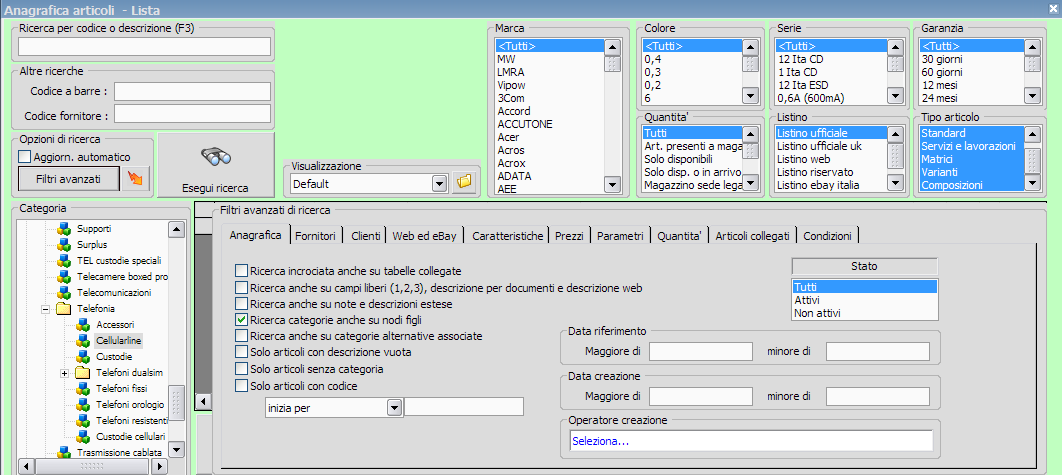Click the Custodie cellulari category icon

83,437
